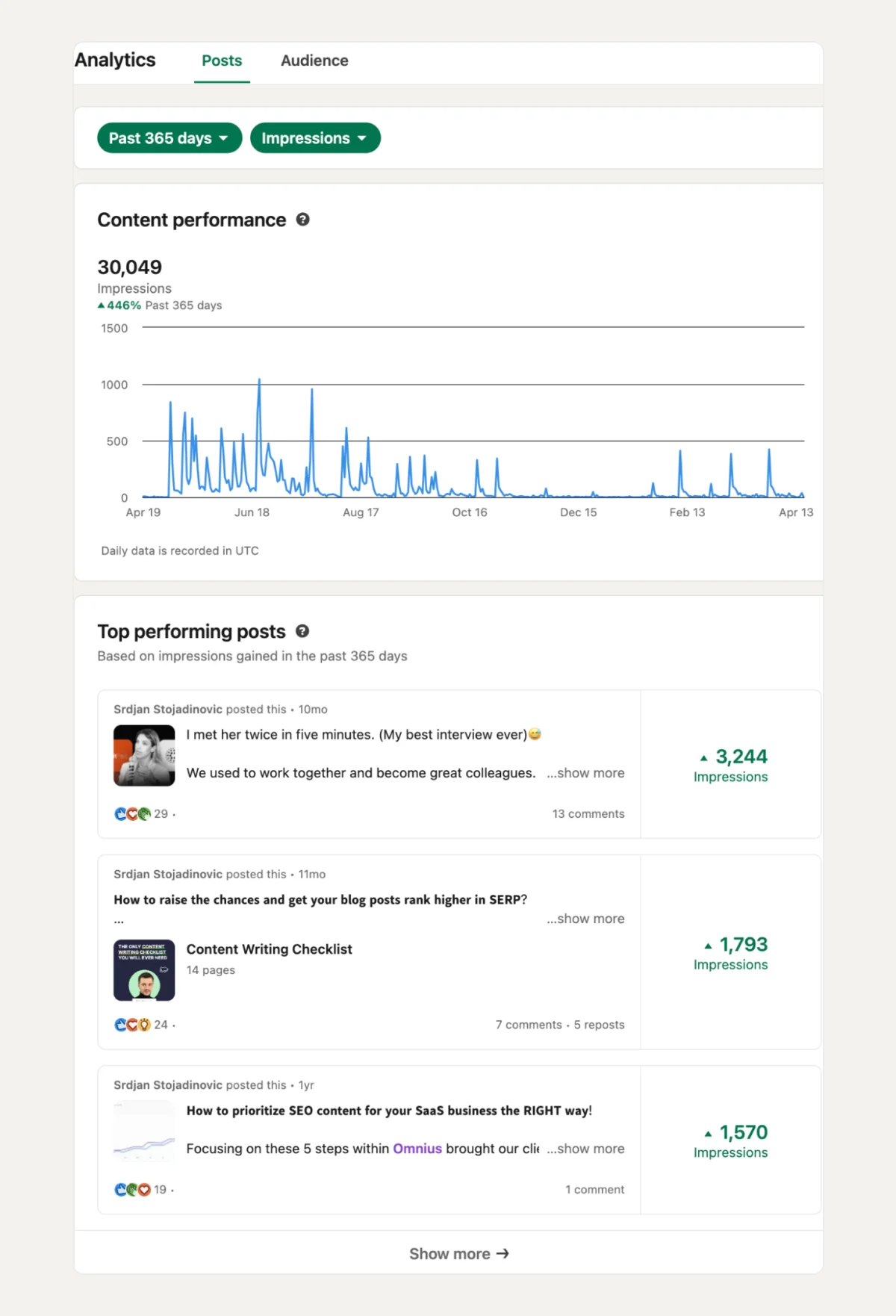Open 13 comments on the interview post
The height and width of the screenshot is (1316, 896).
588,814
